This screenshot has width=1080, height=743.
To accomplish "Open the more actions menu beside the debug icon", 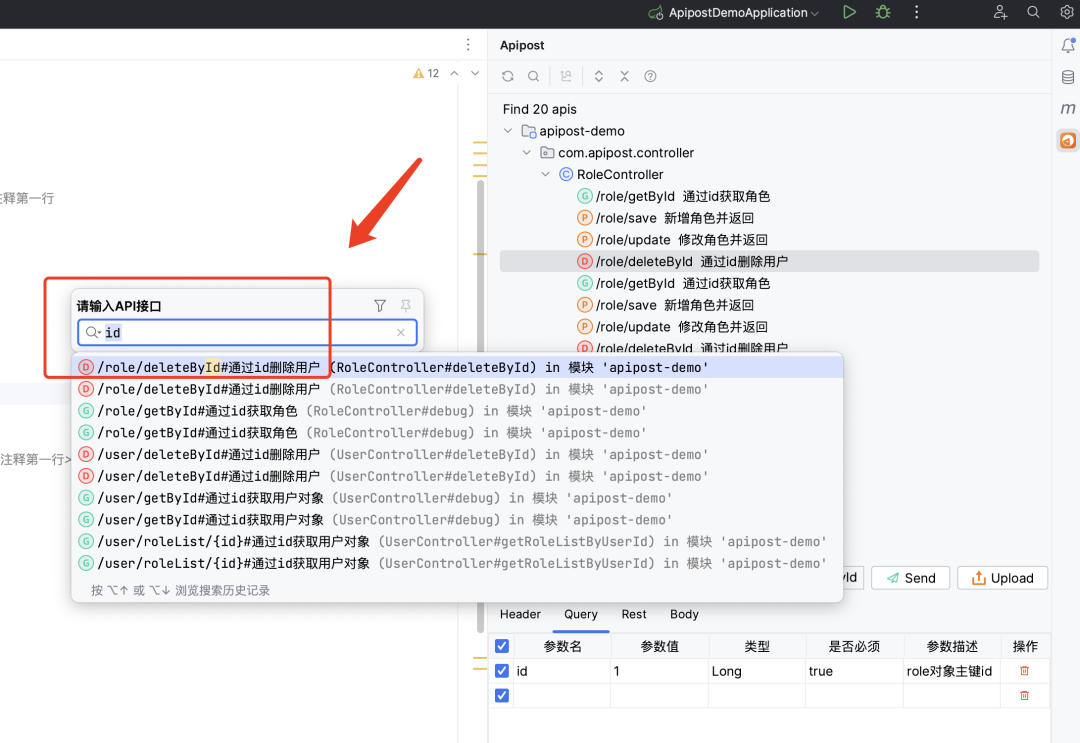I will click(916, 12).
